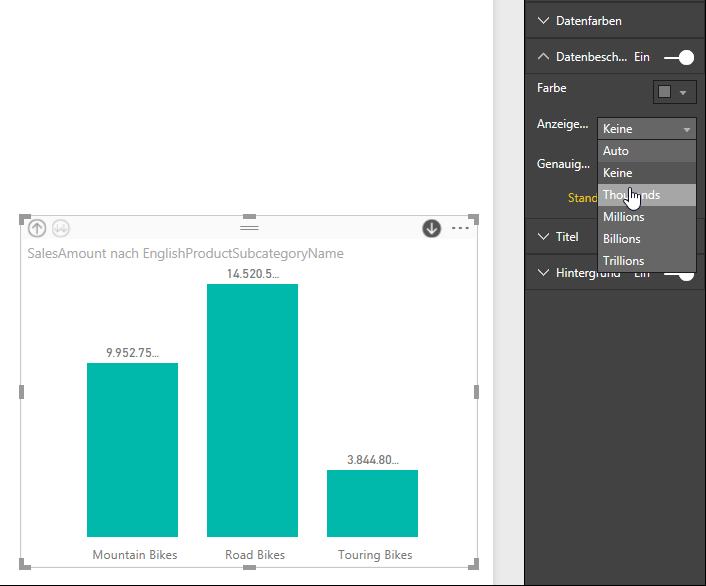Click the drill up arrow icon
This screenshot has width=706, height=586.
[x=37, y=228]
